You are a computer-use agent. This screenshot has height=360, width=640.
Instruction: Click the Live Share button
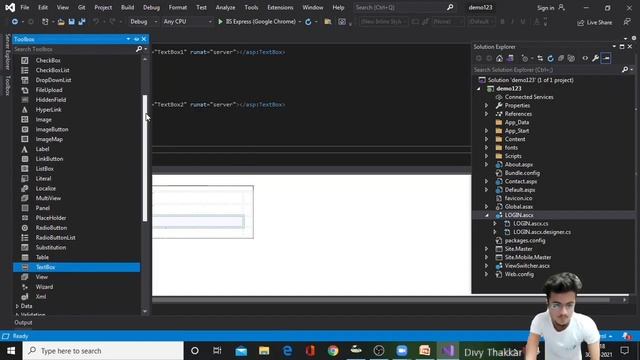595,22
